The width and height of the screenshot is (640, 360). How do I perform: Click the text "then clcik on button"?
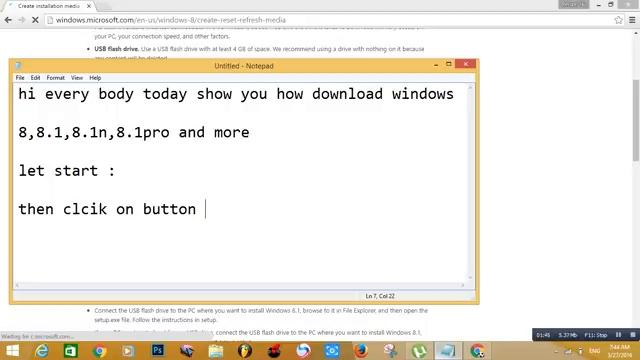click(107, 209)
